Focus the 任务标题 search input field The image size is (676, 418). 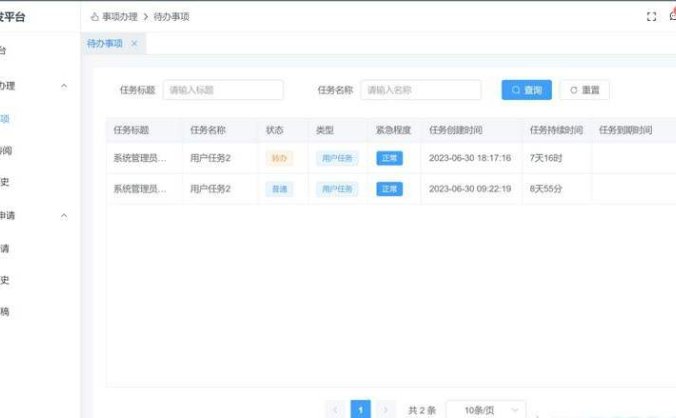tap(223, 90)
